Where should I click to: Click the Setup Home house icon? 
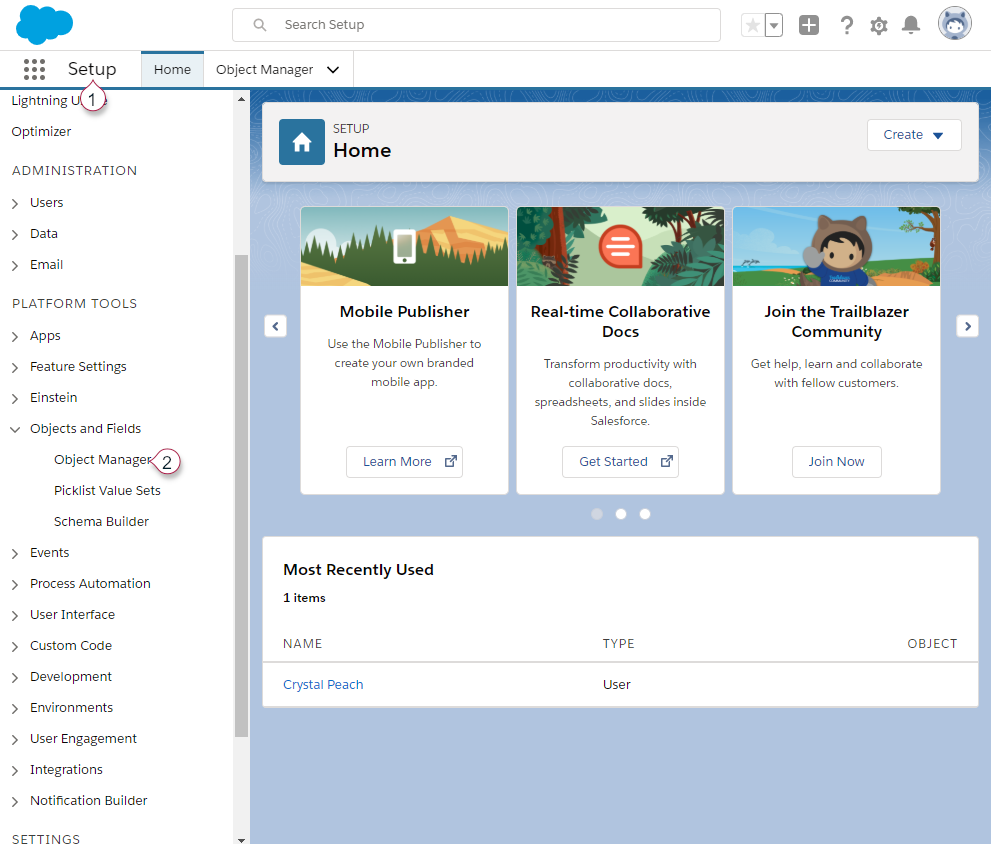(x=302, y=142)
